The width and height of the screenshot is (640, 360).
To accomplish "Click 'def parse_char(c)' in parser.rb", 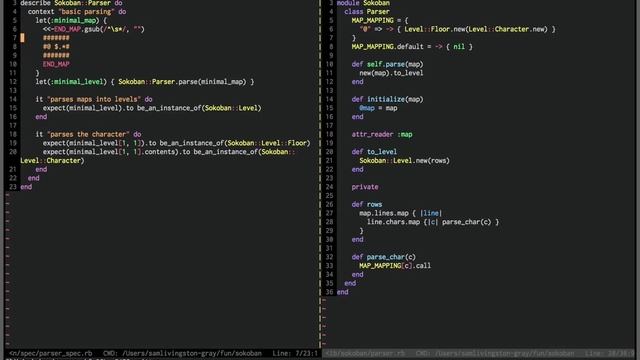I will [383, 257].
